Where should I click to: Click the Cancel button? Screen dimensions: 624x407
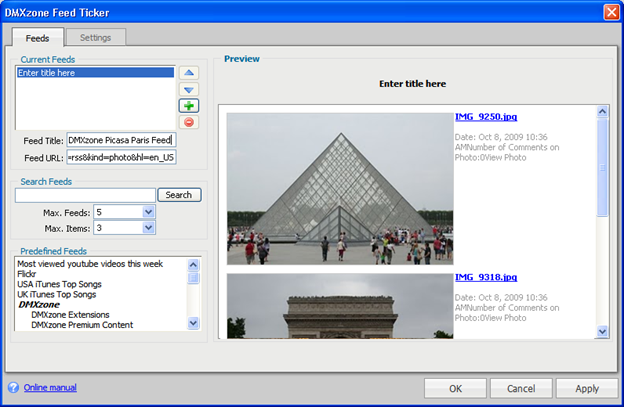pos(521,388)
